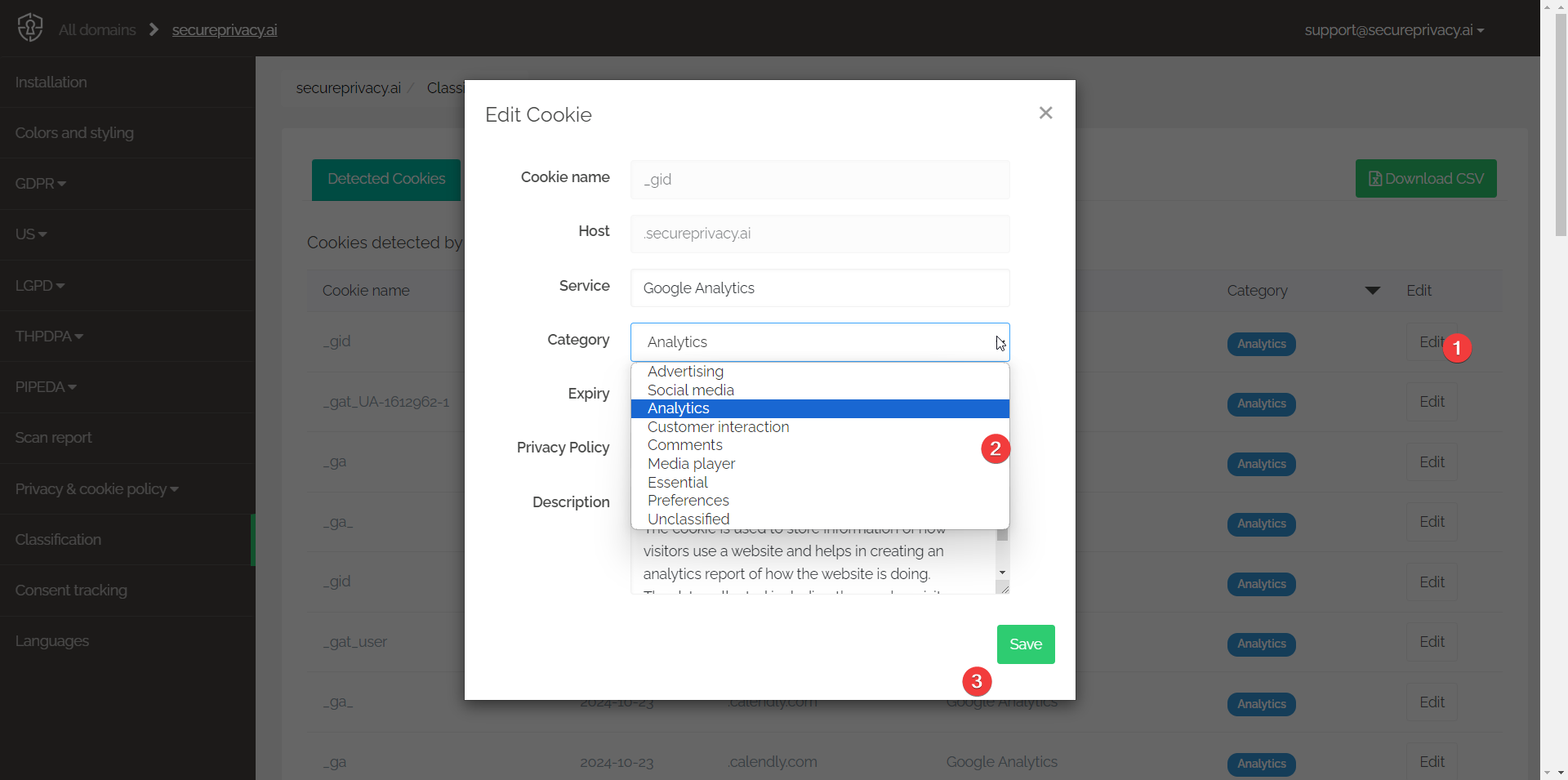Expand the US sidebar section
This screenshot has height=780, width=1568.
pyautogui.click(x=30, y=234)
